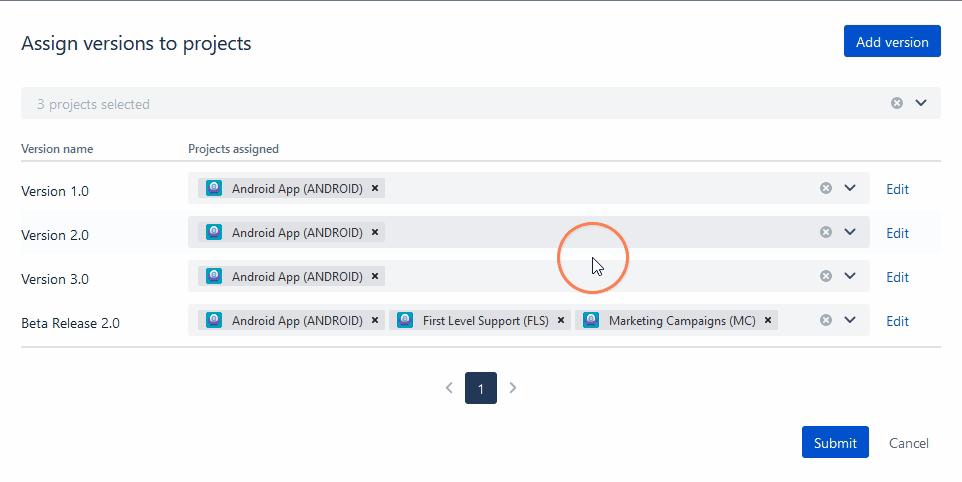
Task: Click Android App project icon in Version 3.0
Action: pos(214,276)
